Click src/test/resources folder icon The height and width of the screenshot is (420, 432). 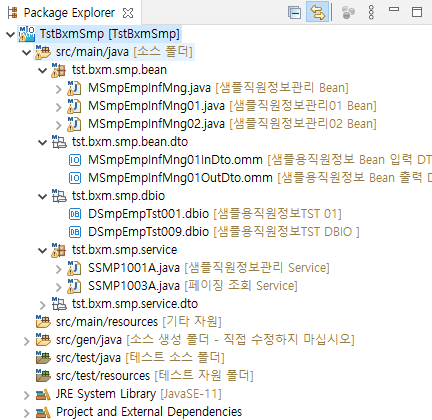click(43, 376)
